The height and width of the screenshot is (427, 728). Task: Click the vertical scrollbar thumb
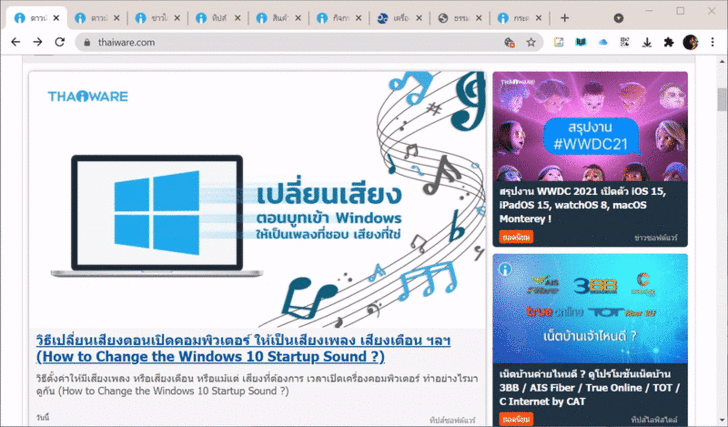(722, 99)
